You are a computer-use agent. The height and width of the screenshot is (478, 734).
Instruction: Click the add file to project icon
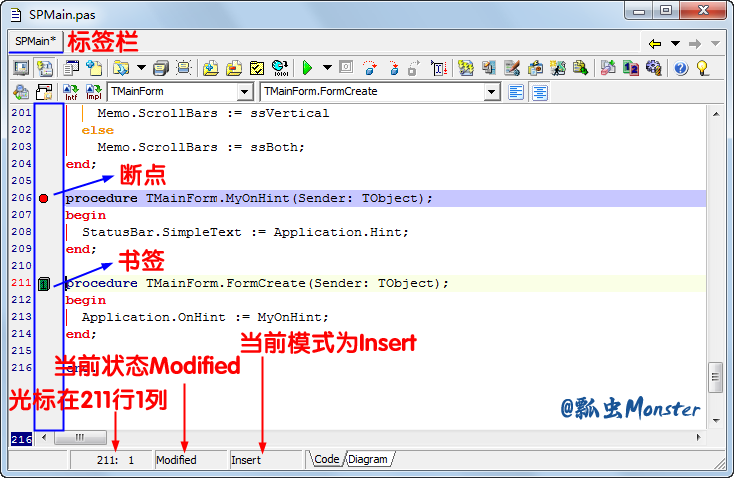[211, 68]
